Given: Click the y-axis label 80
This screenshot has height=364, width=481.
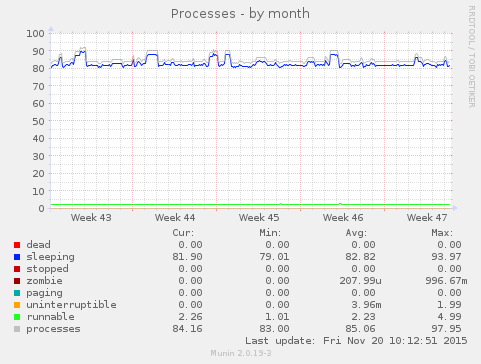Looking at the screenshot, I should pyautogui.click(x=38, y=68).
